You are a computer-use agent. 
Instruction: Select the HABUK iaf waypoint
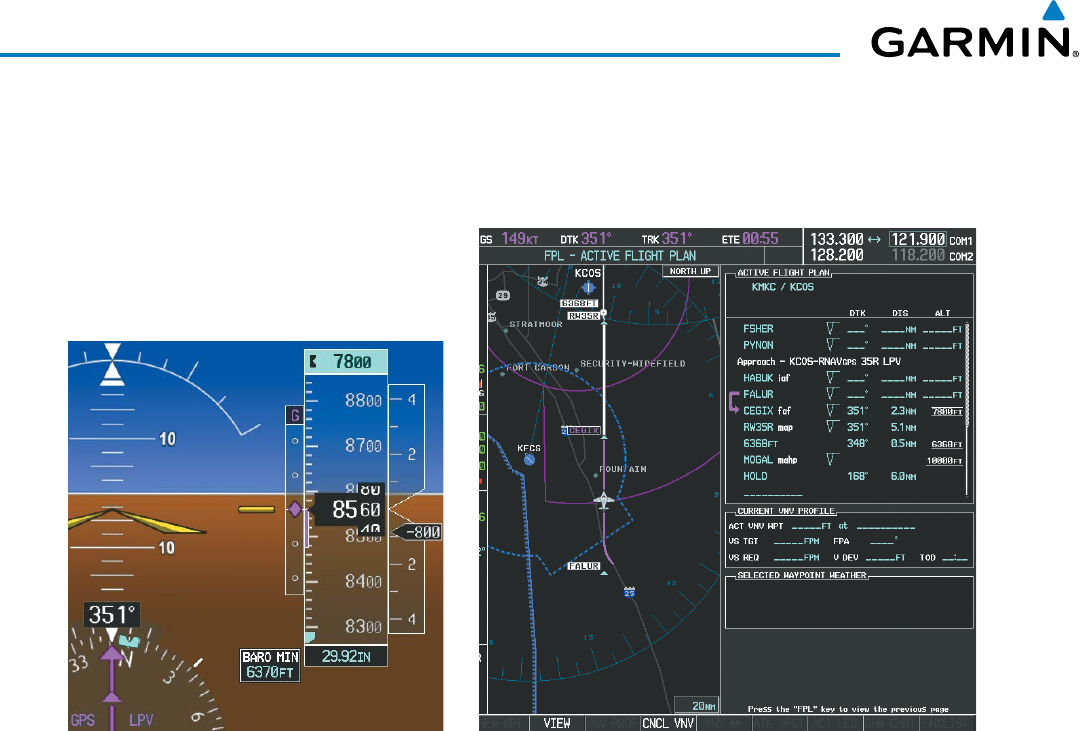pos(766,378)
